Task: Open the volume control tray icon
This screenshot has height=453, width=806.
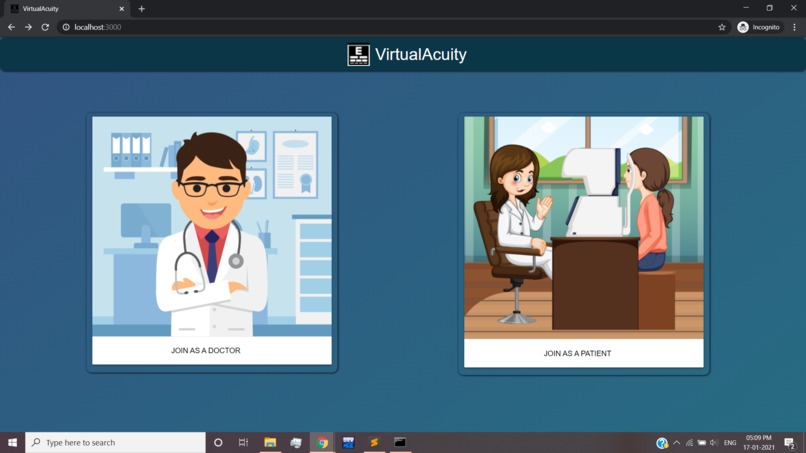Action: 714,443
